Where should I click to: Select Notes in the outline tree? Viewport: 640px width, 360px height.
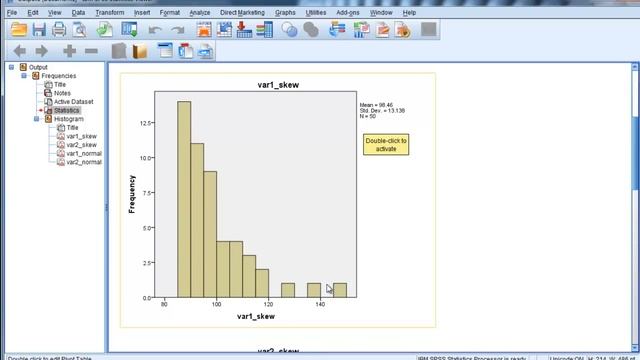pos(62,93)
